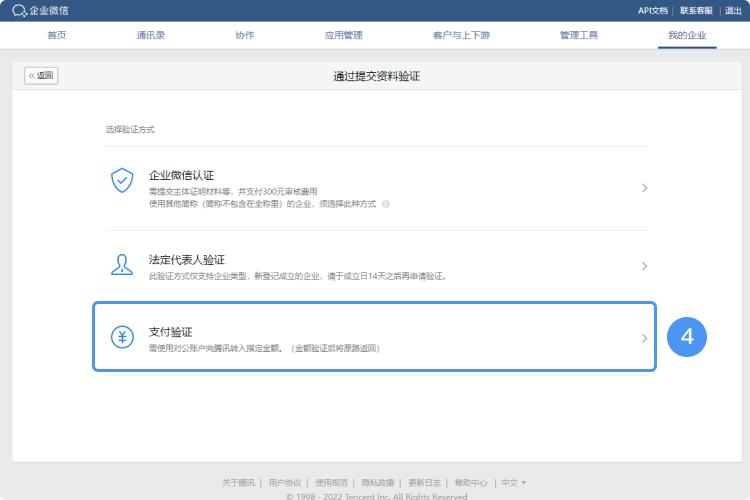Click the yen icon for 支付验证
Viewport: 750px width, 500px height.
coord(122,338)
